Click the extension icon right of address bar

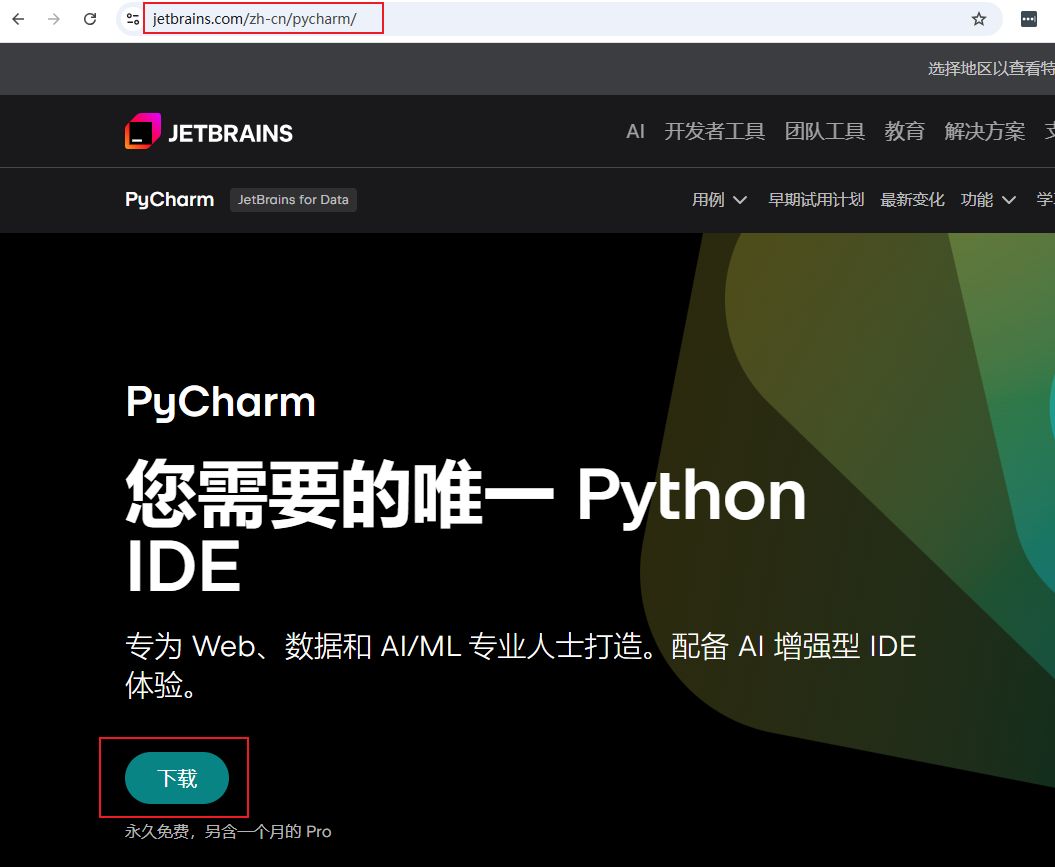(x=1028, y=19)
